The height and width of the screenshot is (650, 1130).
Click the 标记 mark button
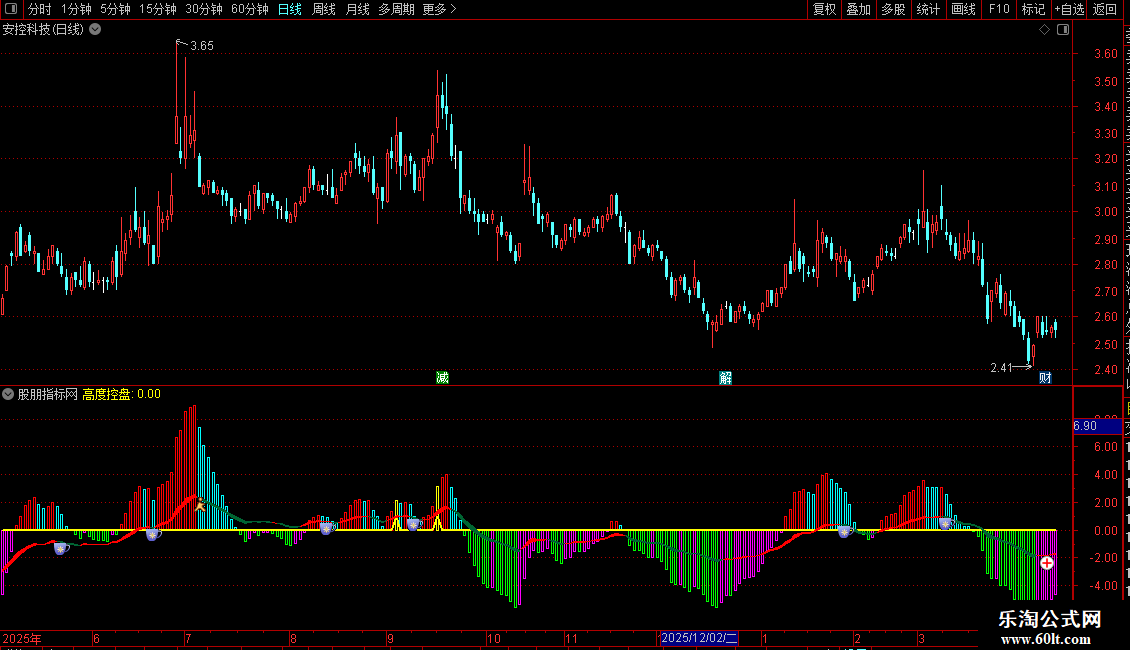[1033, 9]
